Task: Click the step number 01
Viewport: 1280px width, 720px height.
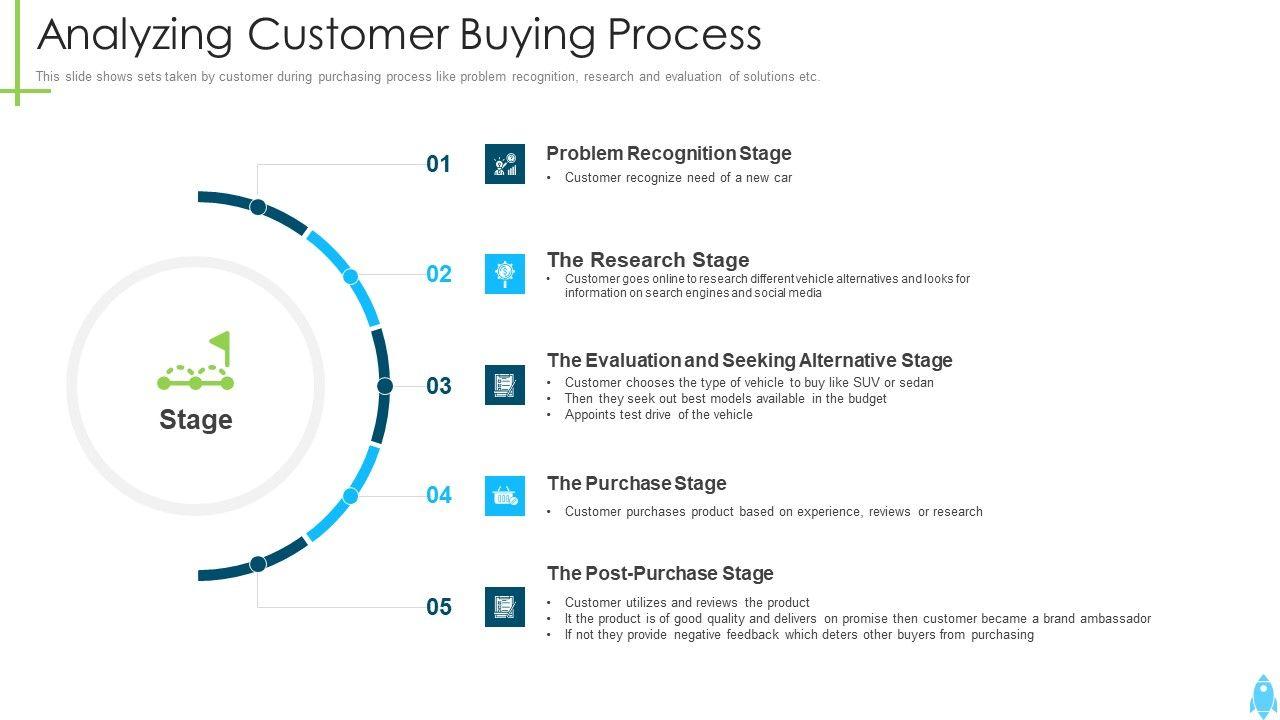Action: click(x=439, y=164)
